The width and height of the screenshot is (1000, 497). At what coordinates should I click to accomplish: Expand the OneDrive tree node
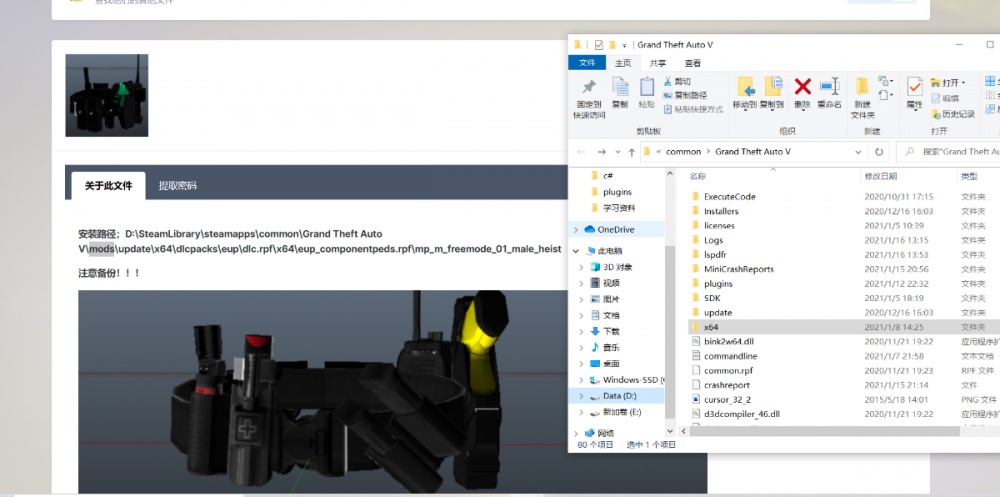coord(576,230)
